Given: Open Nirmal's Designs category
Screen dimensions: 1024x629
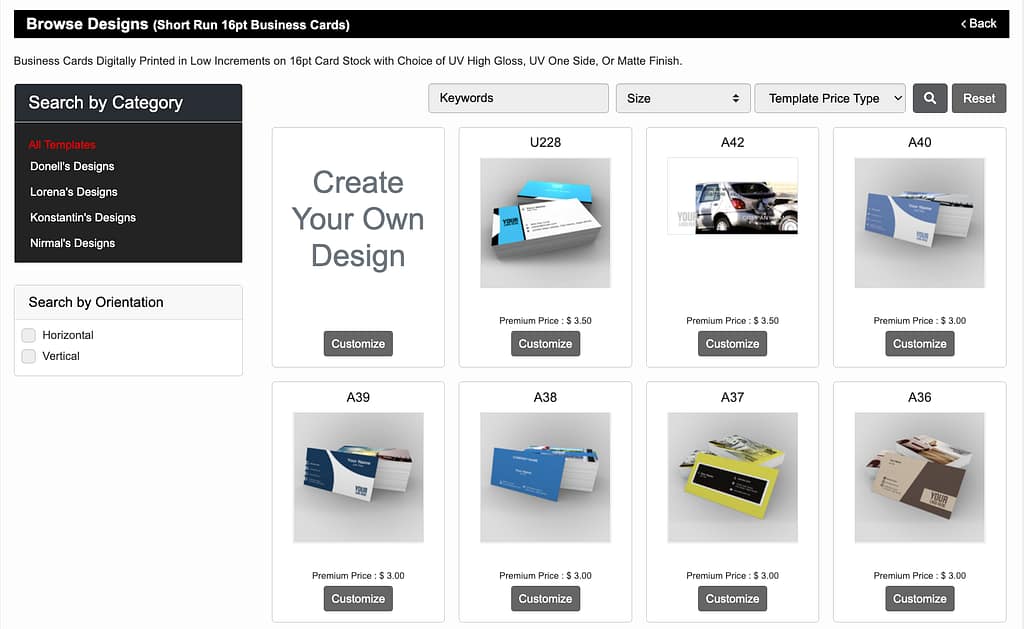Looking at the screenshot, I should [x=73, y=243].
